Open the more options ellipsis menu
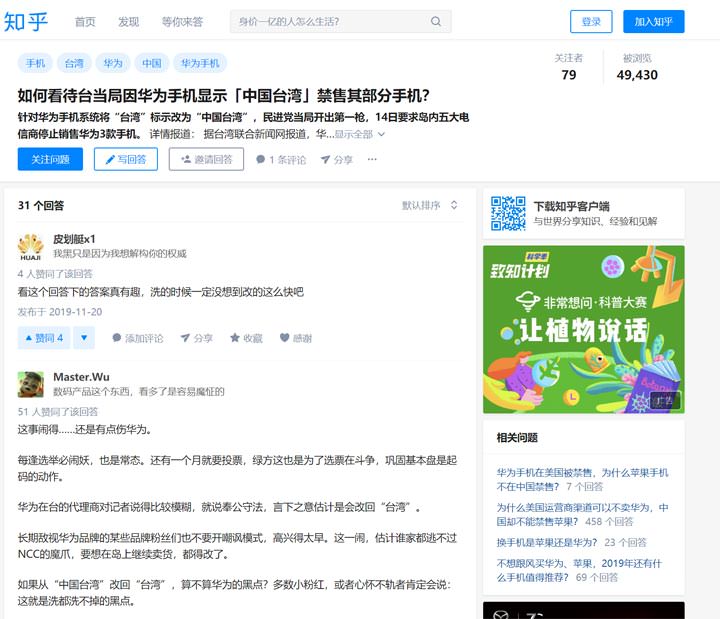 372,159
